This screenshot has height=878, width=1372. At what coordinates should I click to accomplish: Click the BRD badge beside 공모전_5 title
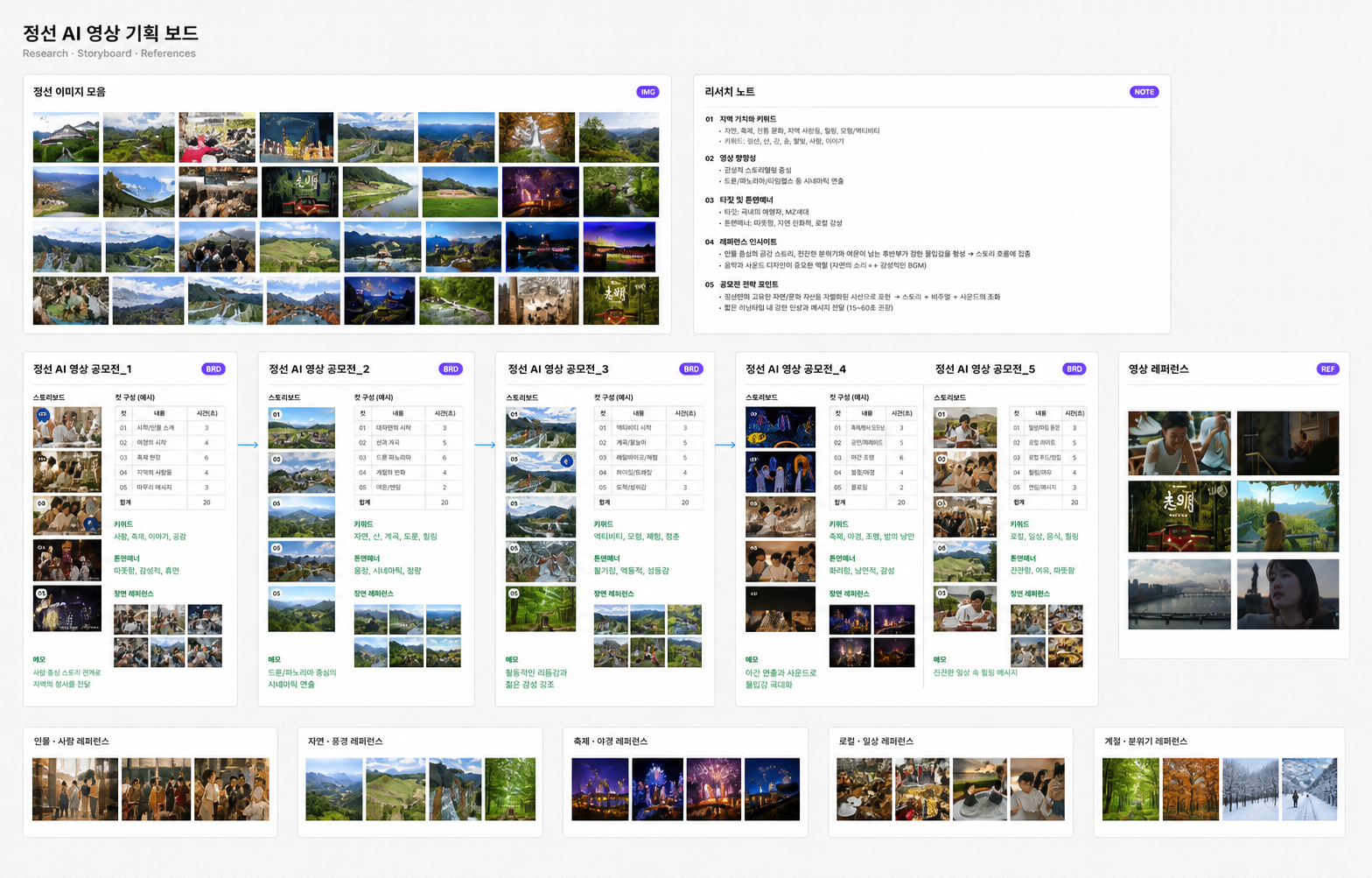pos(1074,369)
